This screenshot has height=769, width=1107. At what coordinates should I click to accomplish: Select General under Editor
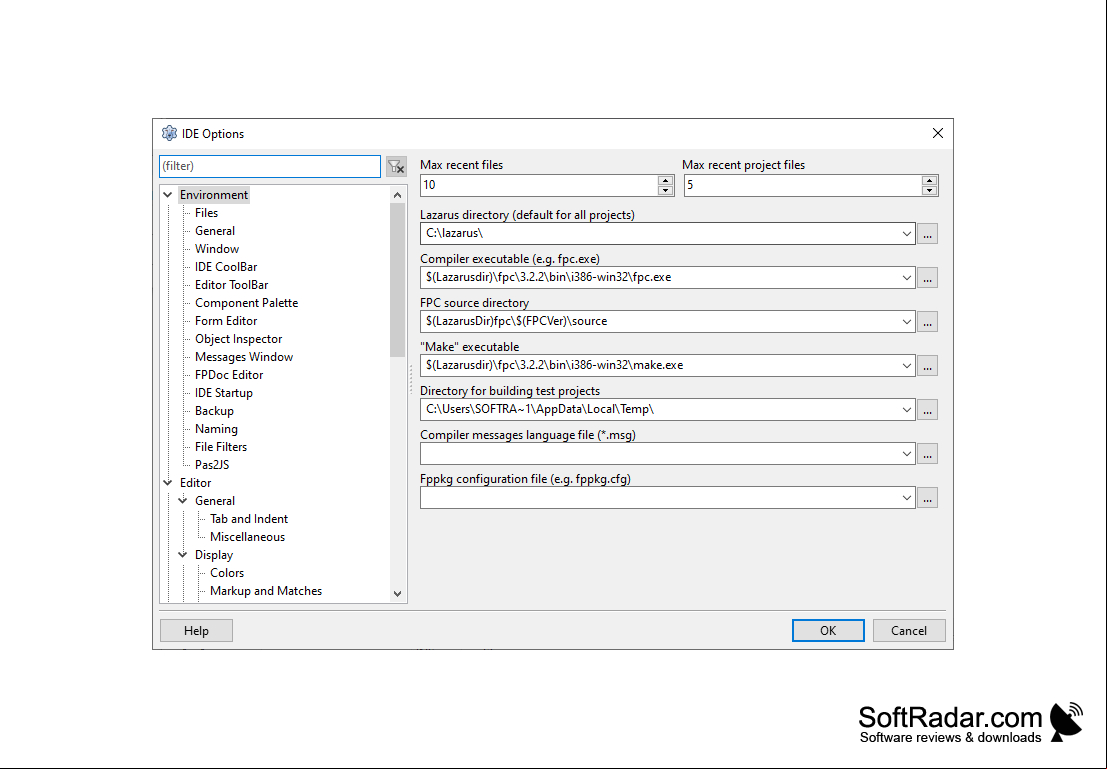click(x=215, y=501)
